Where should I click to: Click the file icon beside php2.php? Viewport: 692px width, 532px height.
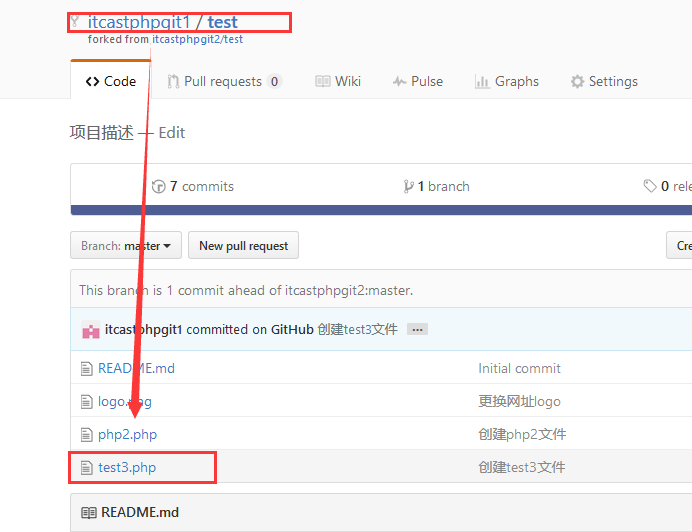(86, 435)
